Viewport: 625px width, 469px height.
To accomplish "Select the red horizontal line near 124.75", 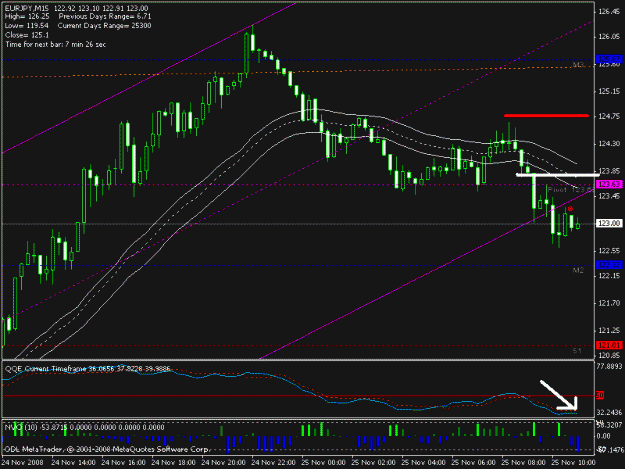I will click(x=546, y=116).
